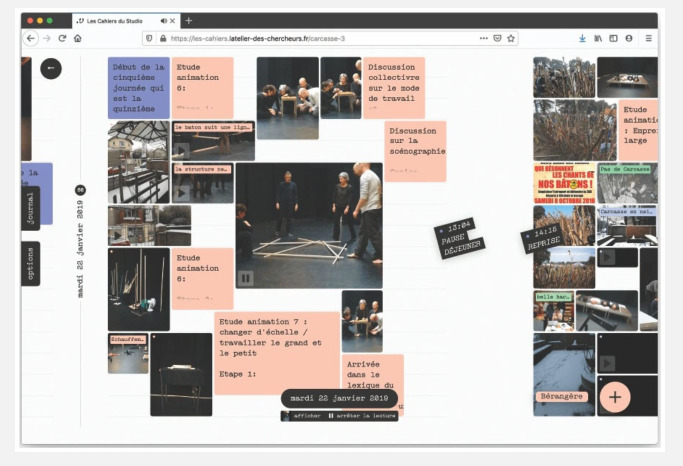
Task: Bookmark this page with the star icon
Action: [511, 38]
